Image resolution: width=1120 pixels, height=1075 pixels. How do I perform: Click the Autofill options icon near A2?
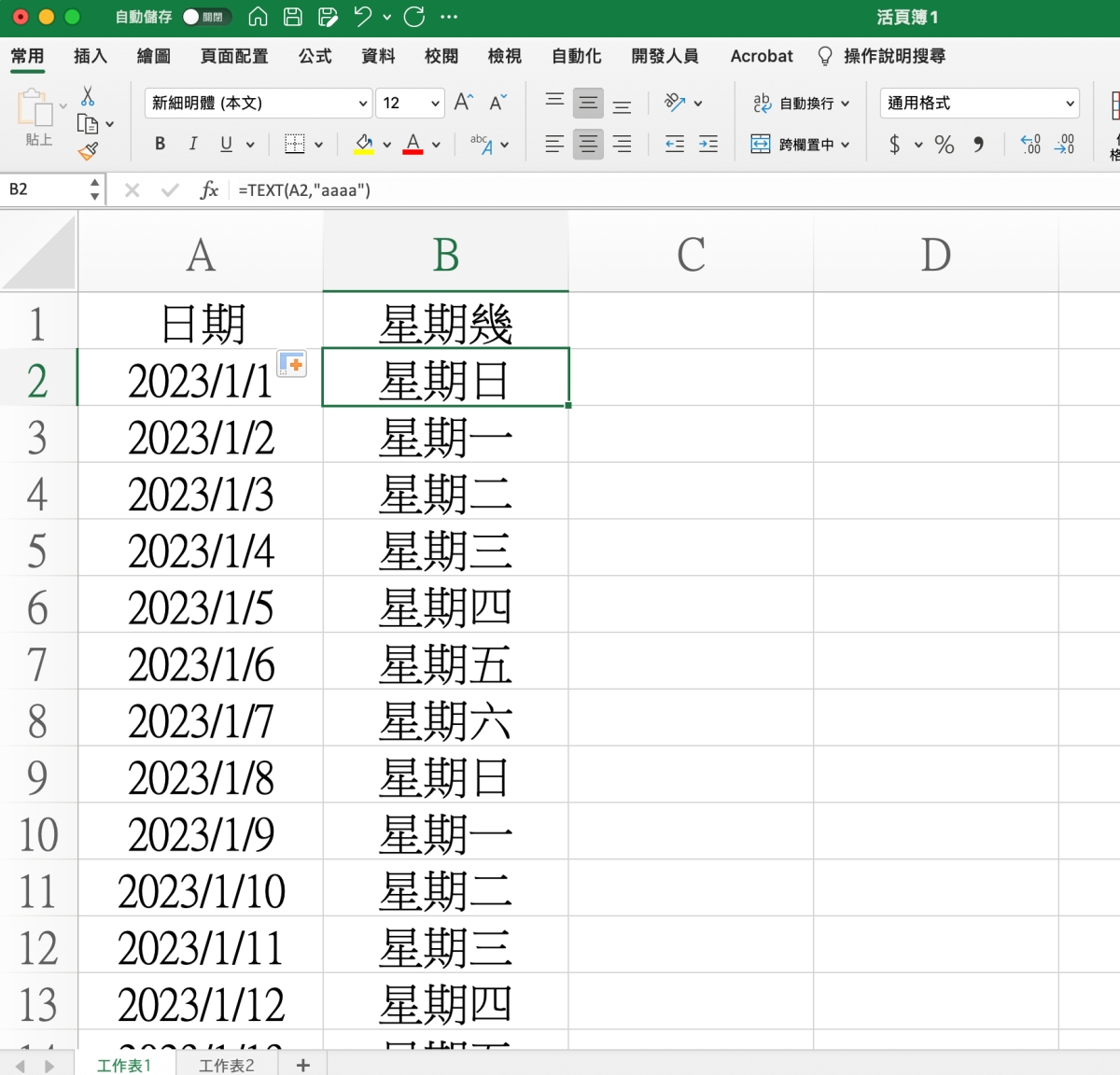click(291, 364)
